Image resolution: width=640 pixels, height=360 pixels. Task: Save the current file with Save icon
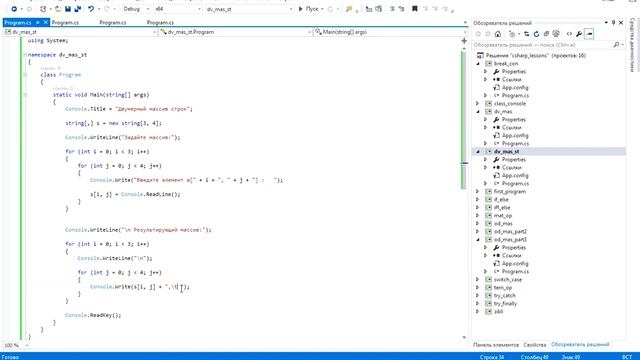68,9
